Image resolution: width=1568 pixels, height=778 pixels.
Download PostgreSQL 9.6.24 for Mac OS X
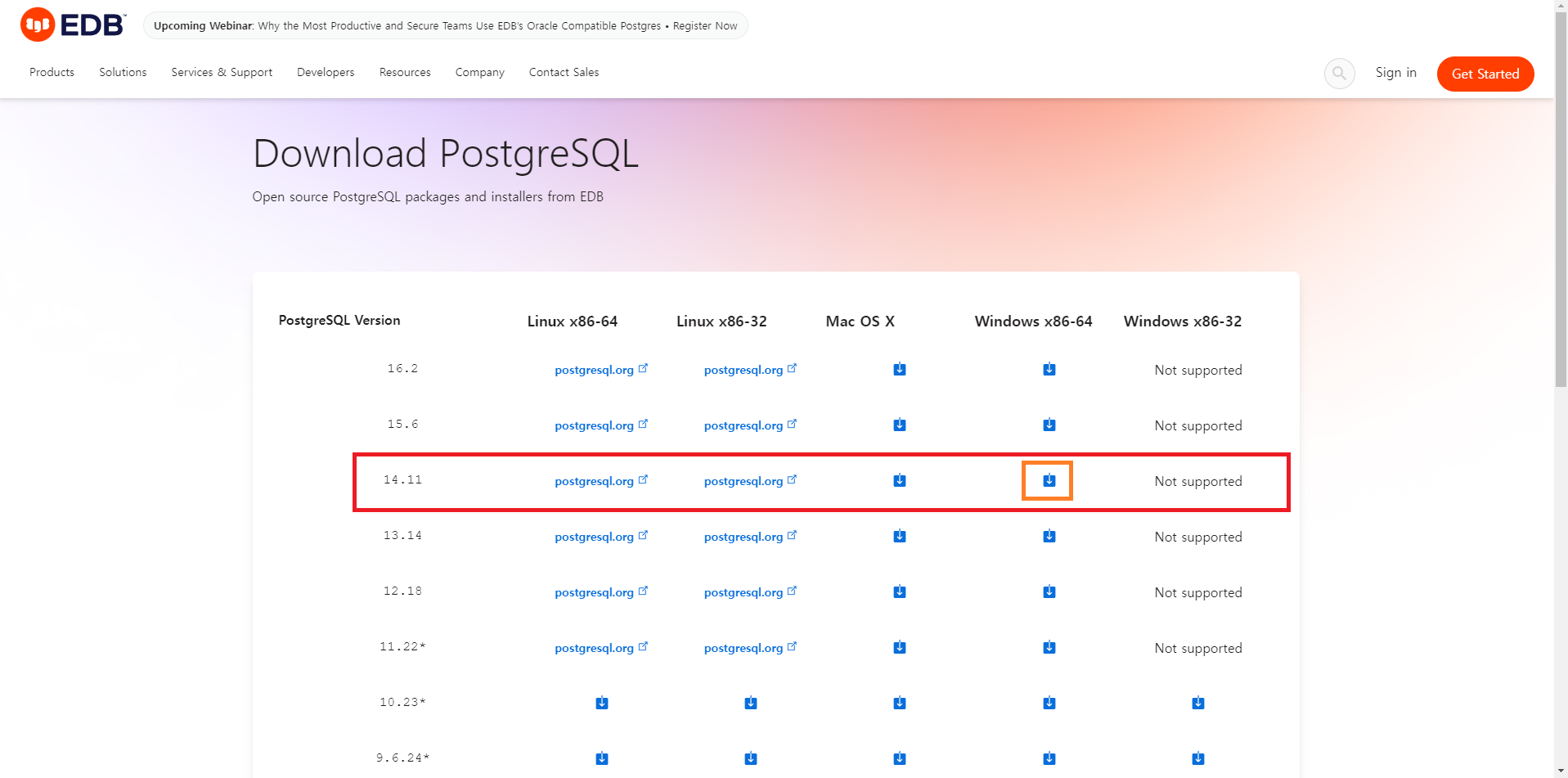pos(900,759)
